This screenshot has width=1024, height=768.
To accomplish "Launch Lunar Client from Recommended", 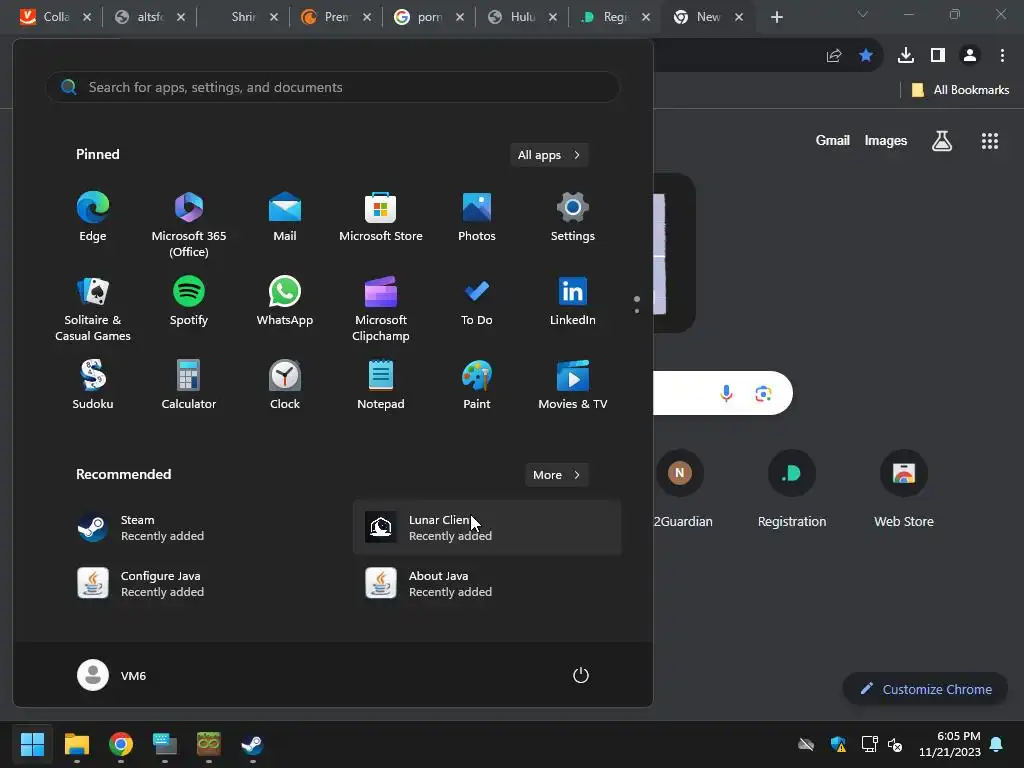I will pos(487,528).
